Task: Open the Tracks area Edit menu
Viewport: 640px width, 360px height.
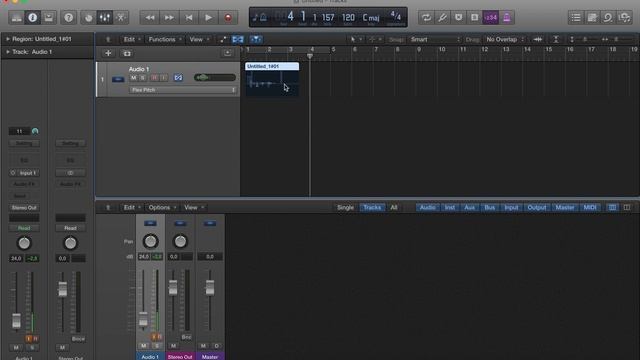Action: [132, 39]
